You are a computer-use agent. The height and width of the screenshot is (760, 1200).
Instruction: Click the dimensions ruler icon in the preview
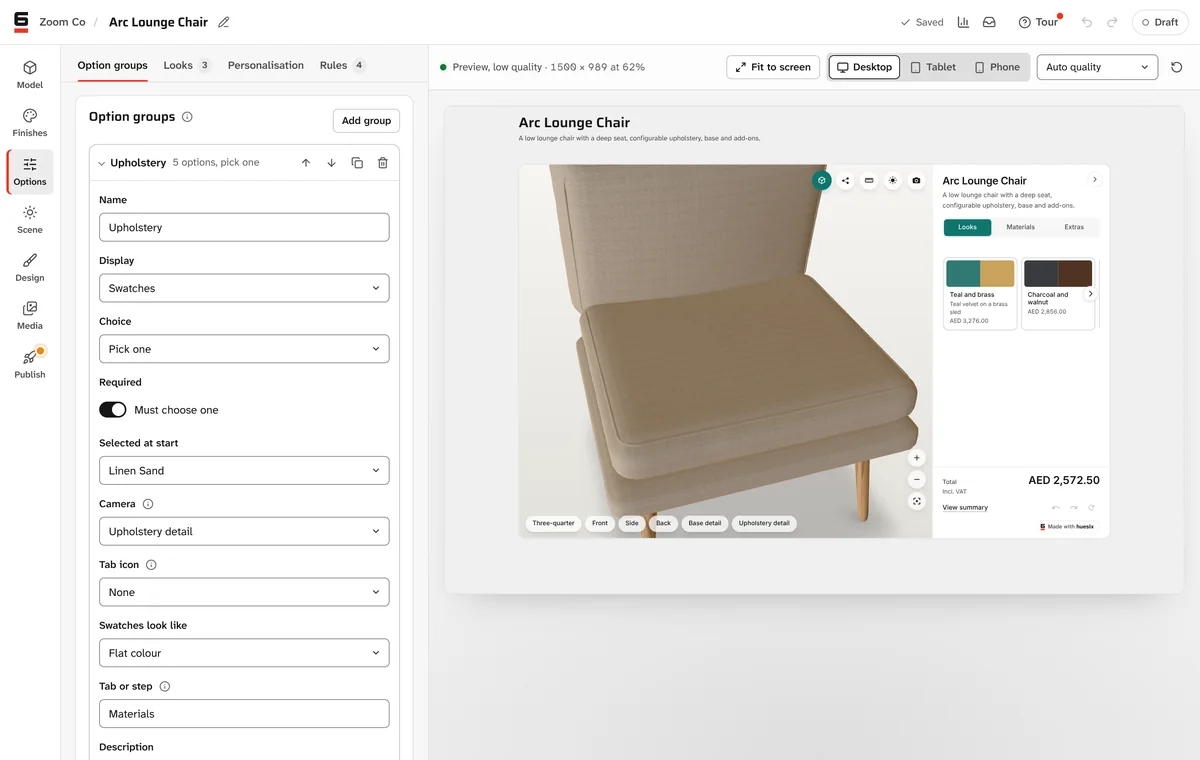tap(869, 181)
